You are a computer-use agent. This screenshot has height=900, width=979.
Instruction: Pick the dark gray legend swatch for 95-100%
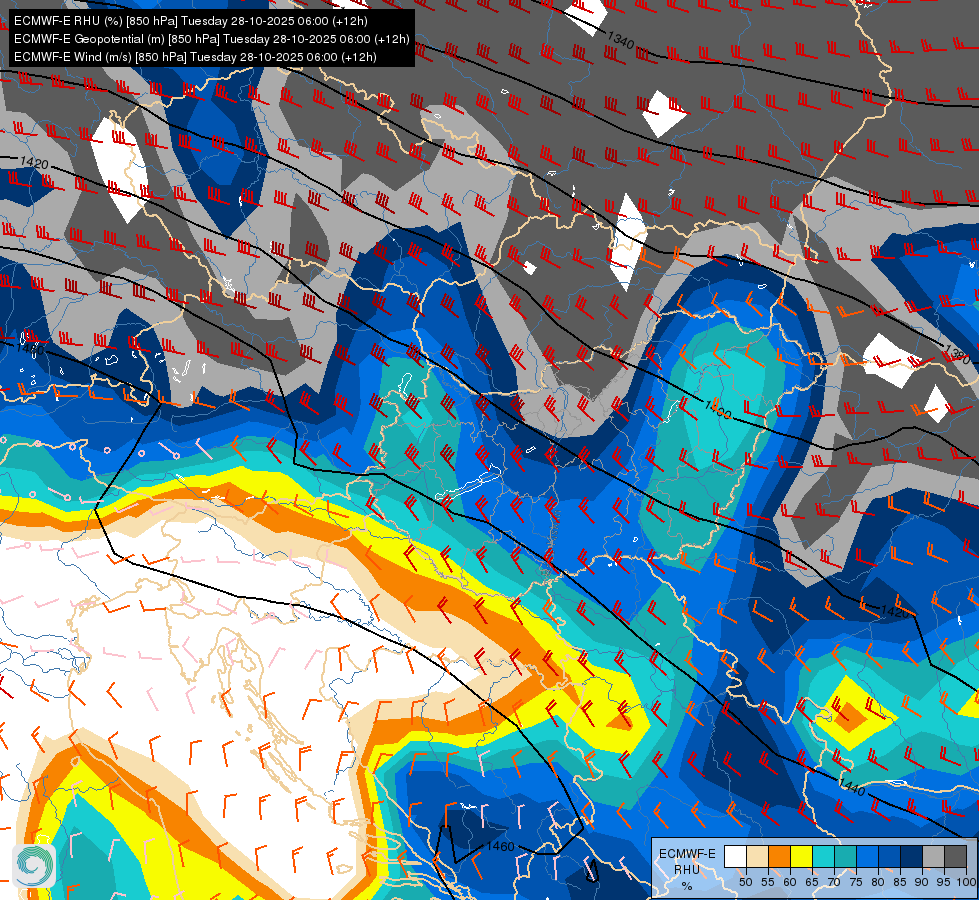955,856
